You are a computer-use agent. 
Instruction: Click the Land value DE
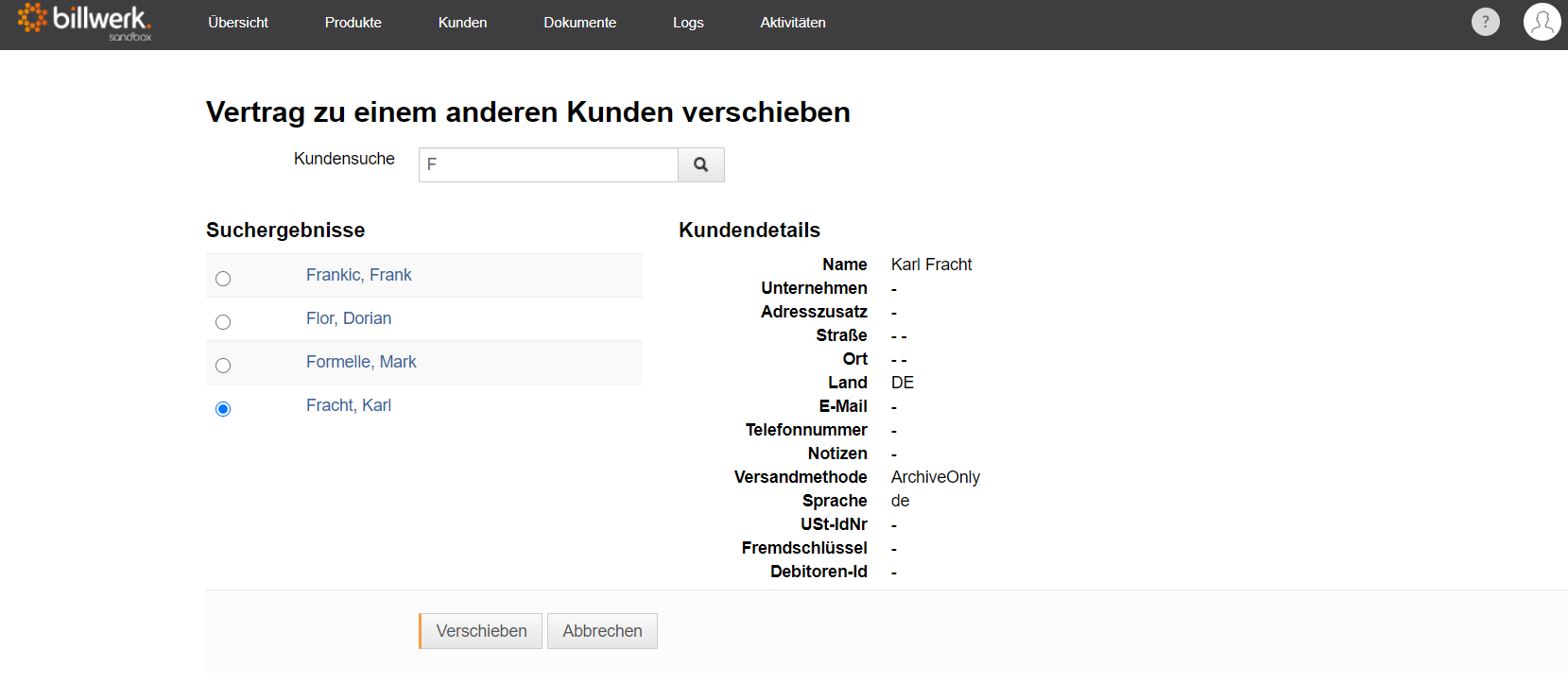coord(903,383)
